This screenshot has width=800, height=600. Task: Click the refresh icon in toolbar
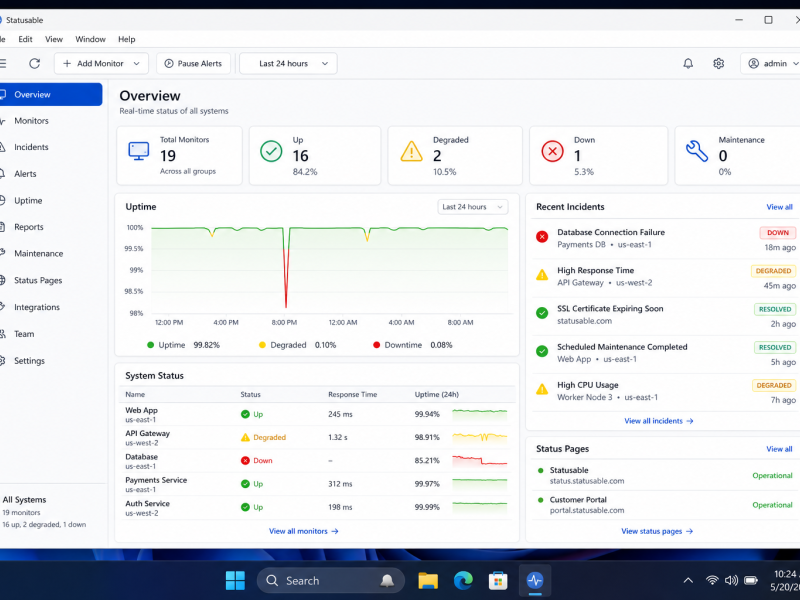pos(34,63)
